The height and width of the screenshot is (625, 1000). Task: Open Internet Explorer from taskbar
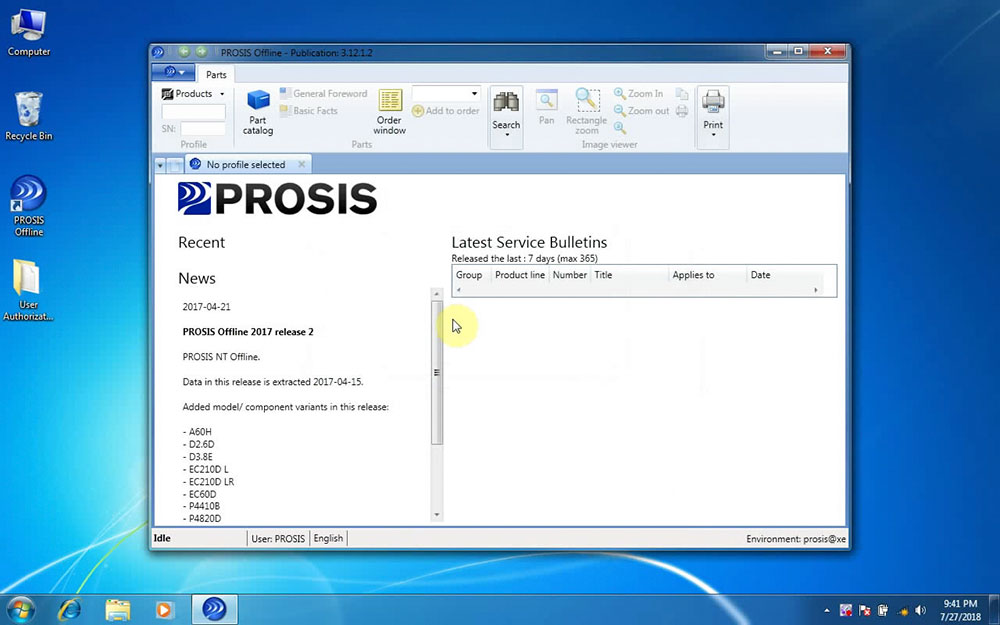tap(70, 608)
